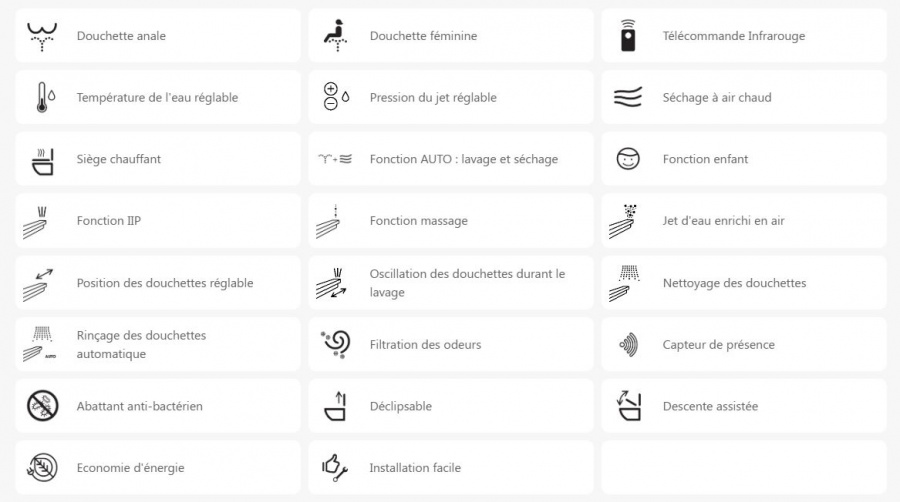Click the Jet d'eau enrichi en air card

click(743, 221)
